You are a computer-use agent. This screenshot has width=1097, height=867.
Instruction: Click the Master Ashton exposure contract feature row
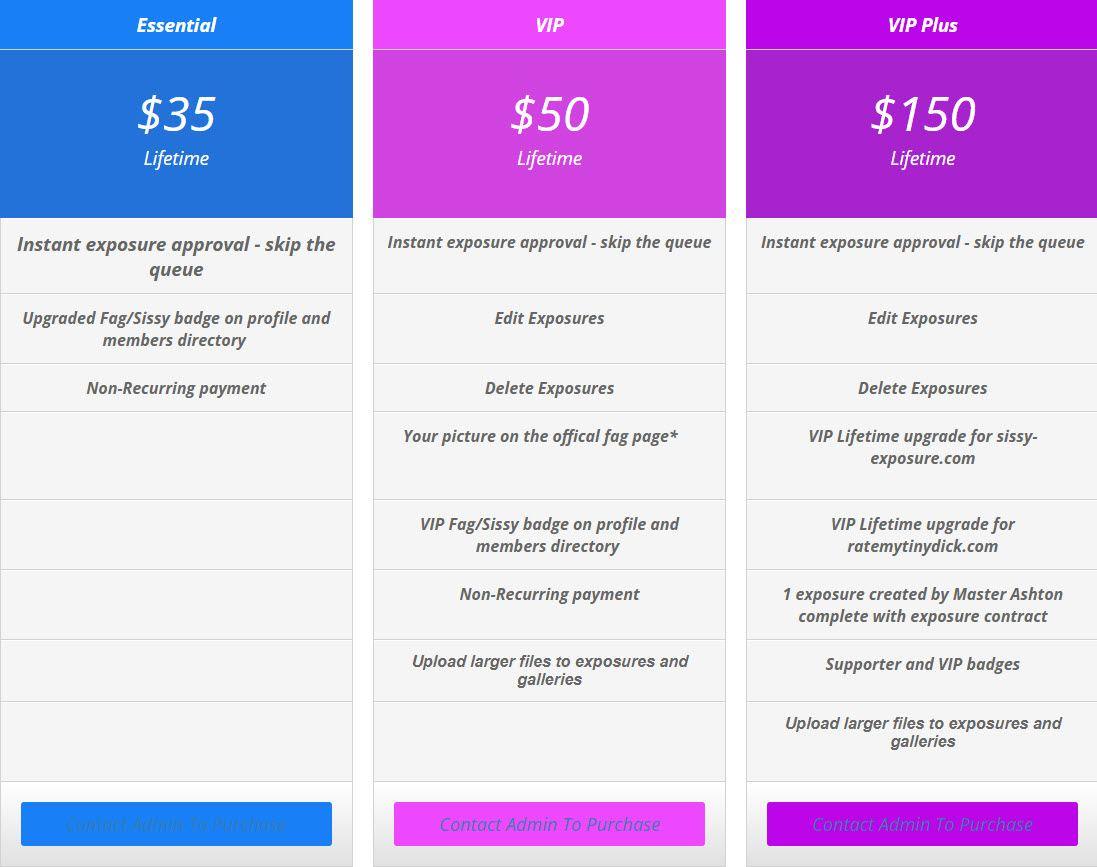click(922, 605)
